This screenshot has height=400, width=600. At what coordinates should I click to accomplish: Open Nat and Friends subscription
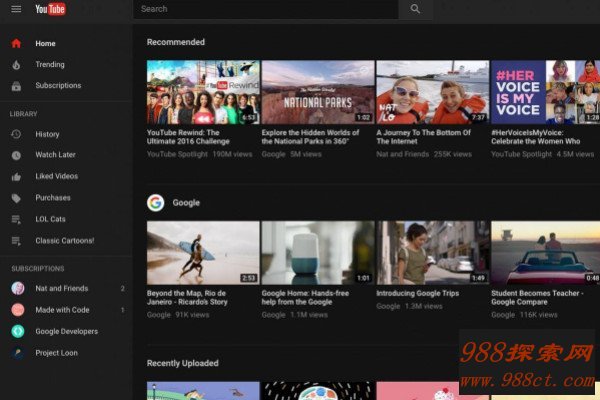click(x=61, y=289)
